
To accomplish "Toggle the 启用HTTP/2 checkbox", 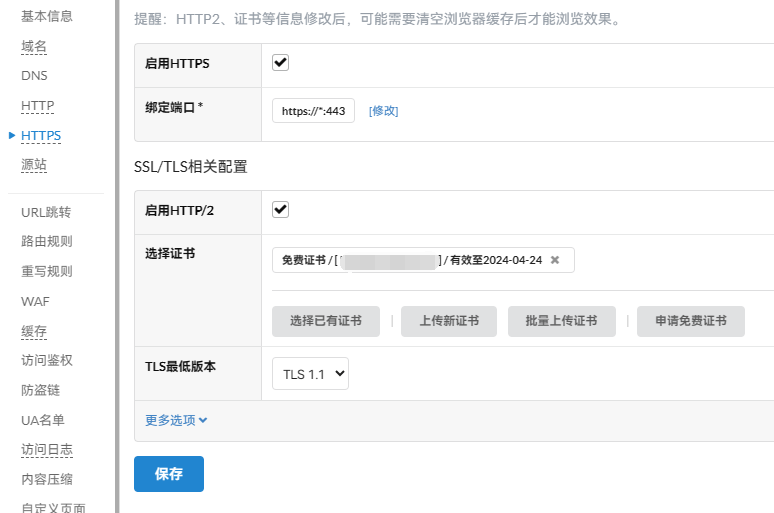I will (x=281, y=210).
